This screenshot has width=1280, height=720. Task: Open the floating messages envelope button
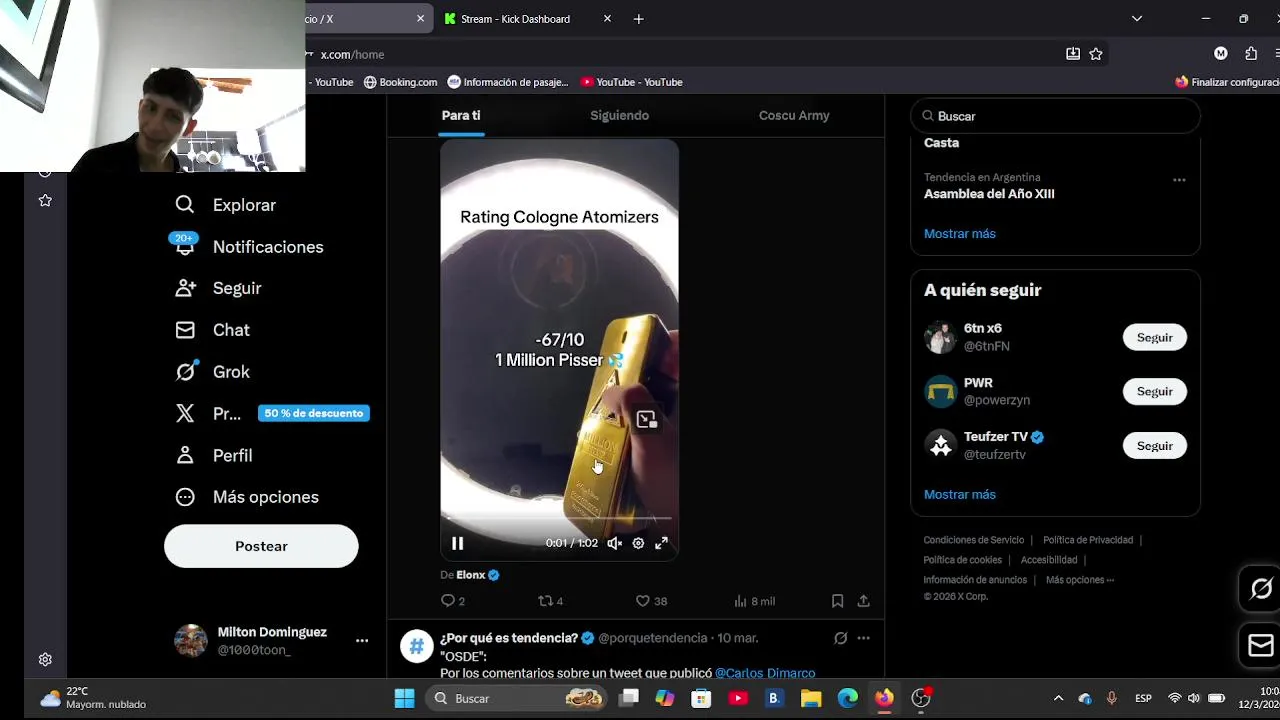1261,645
